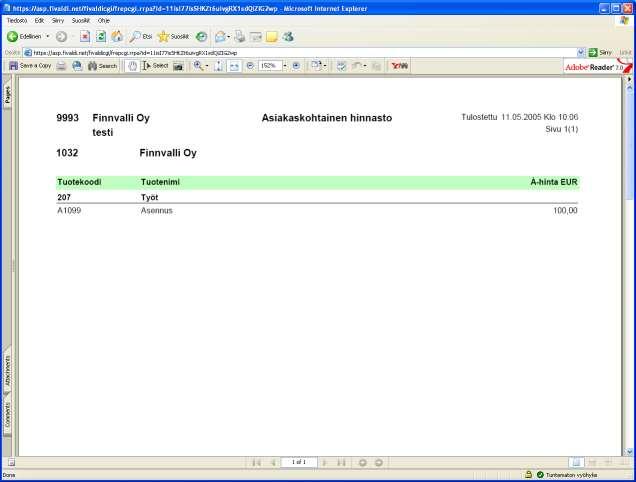The image size is (636, 482).
Task: Click the Yahoo toolbar button
Action: (x=400, y=66)
